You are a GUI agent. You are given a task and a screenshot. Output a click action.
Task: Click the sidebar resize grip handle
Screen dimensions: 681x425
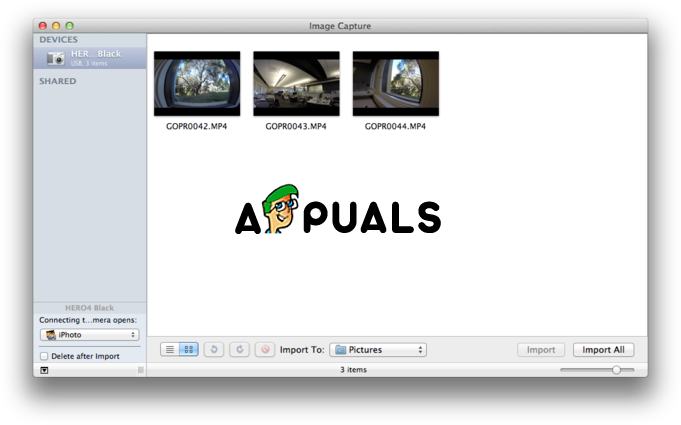pyautogui.click(x=141, y=370)
